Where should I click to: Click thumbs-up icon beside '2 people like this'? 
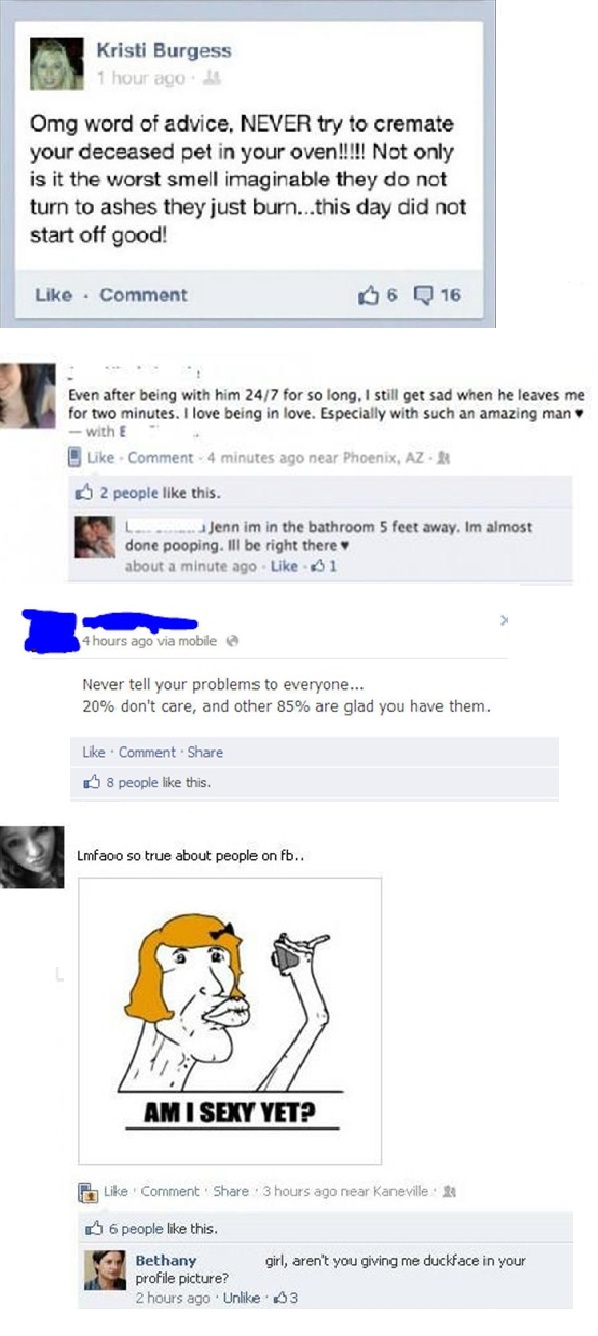point(84,493)
